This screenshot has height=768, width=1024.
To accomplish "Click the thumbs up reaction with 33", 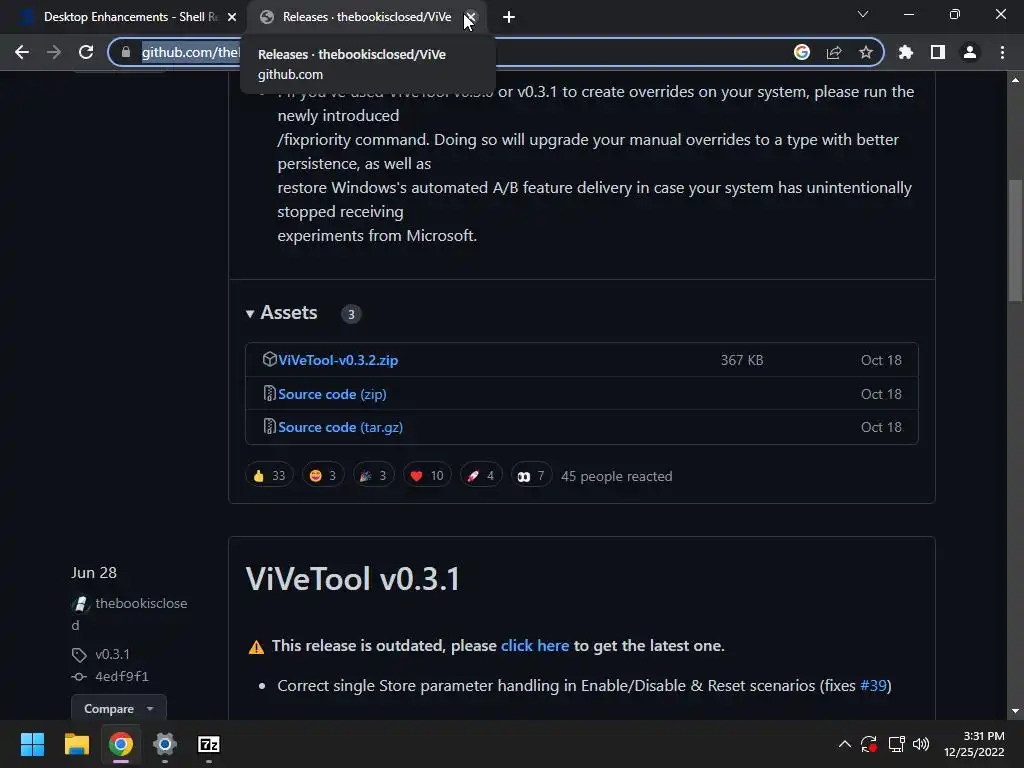I will pyautogui.click(x=269, y=475).
